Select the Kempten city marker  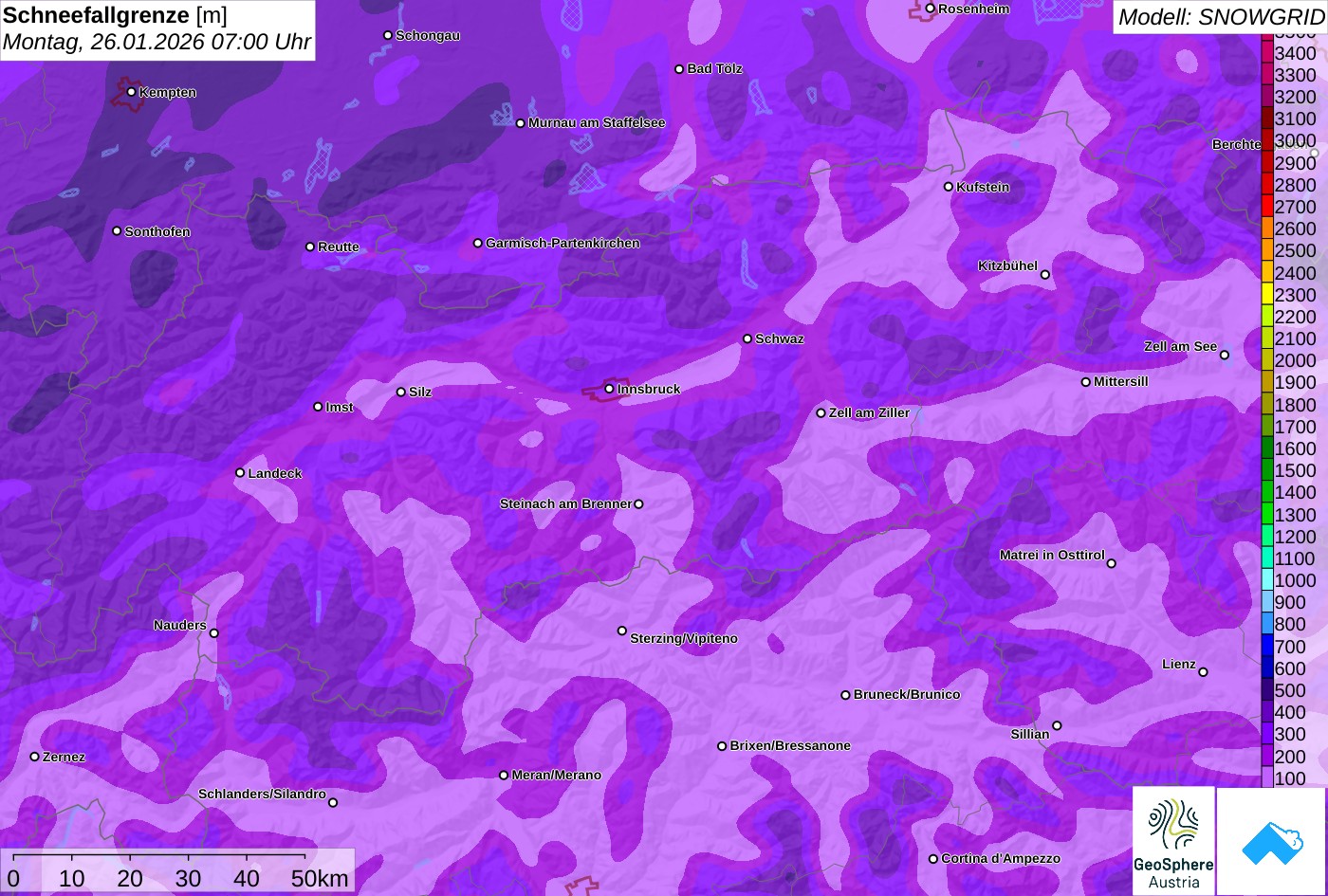click(132, 92)
